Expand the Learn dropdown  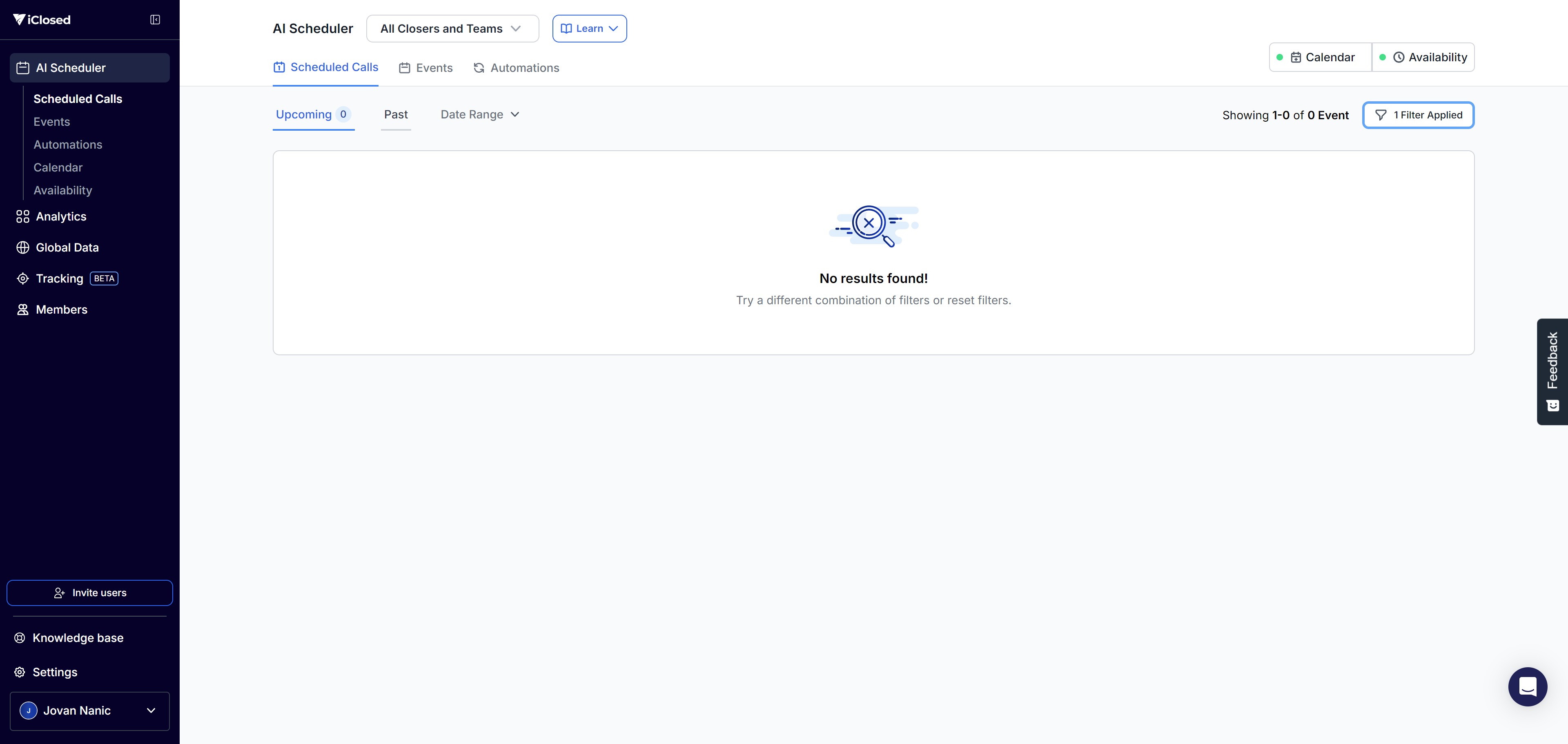[x=589, y=29]
